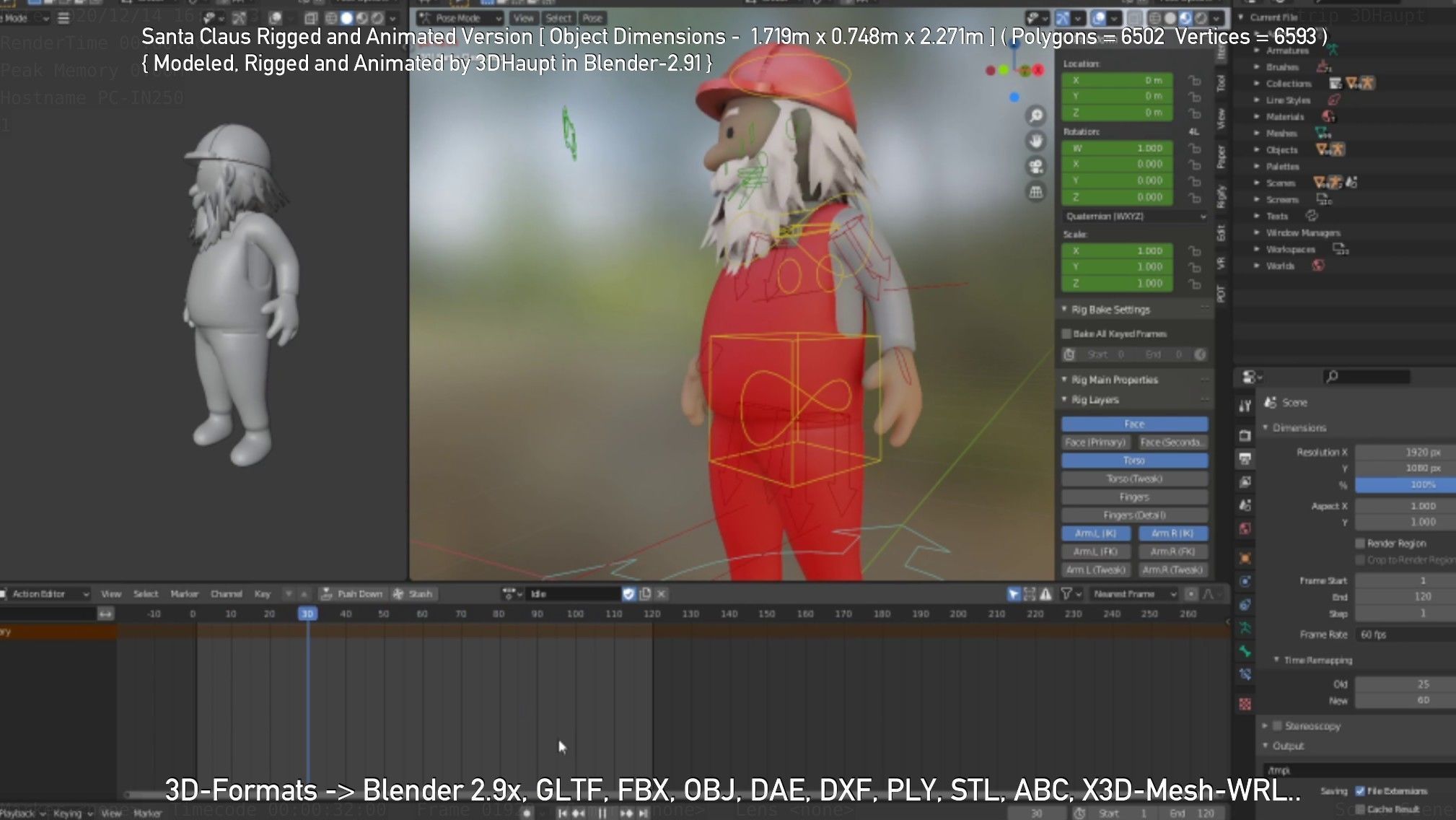Open the Tool properties tab icon
This screenshot has width=1456, height=820.
(1245, 406)
